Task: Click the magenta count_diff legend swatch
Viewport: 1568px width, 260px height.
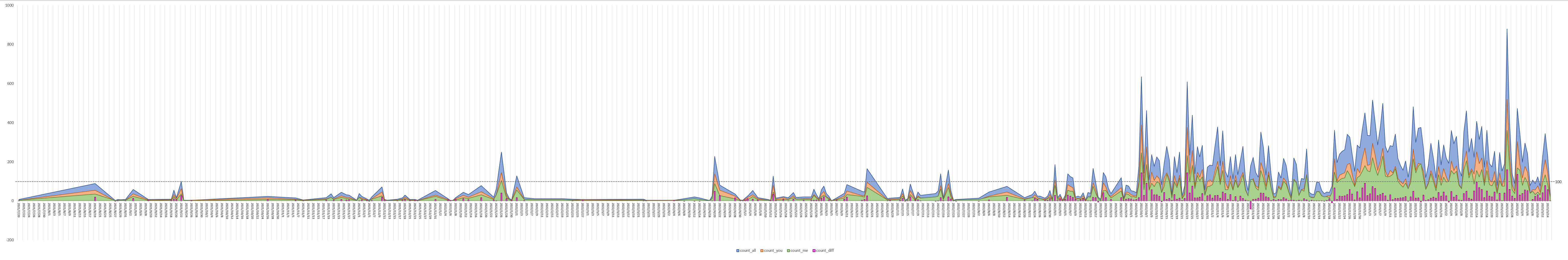Action: [x=814, y=251]
